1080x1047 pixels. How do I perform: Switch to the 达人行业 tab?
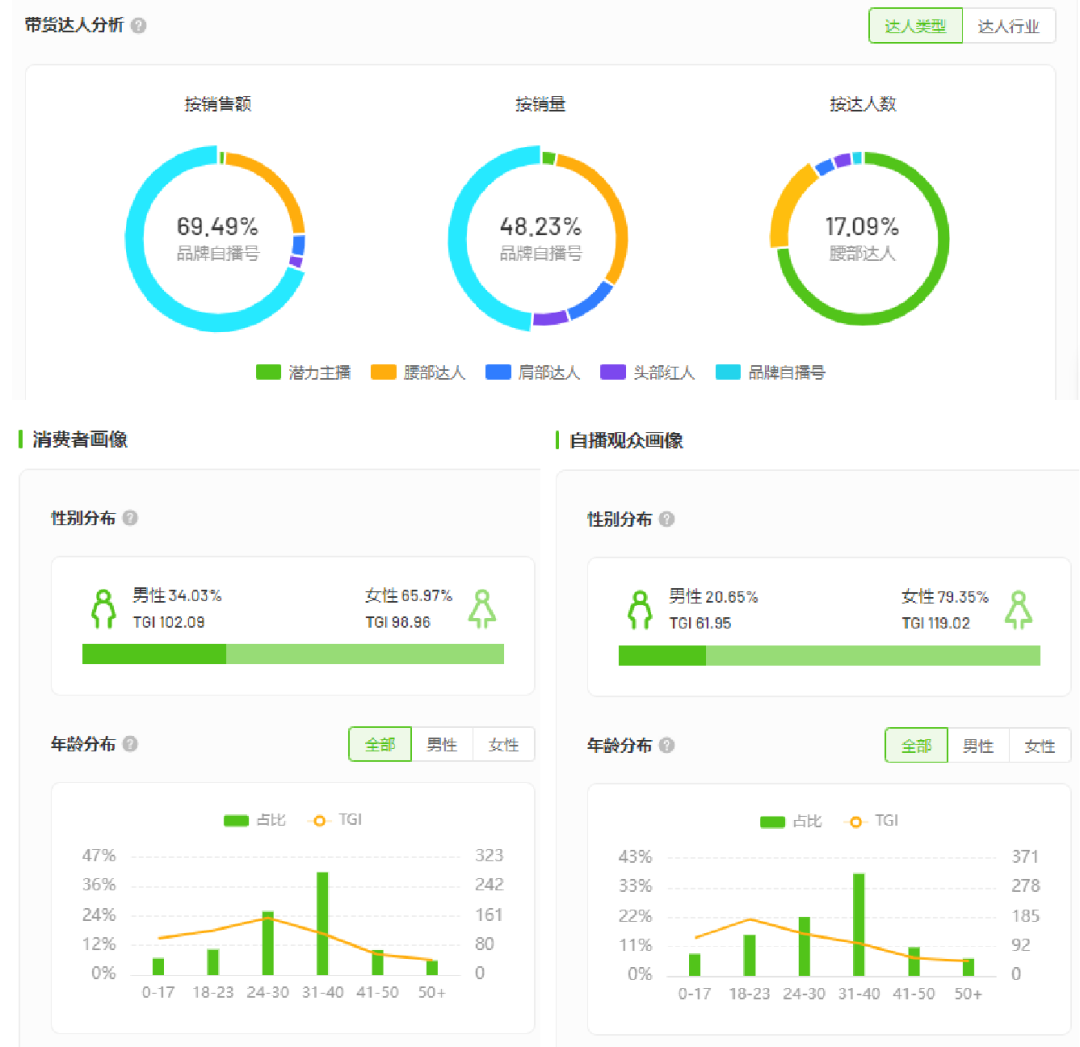coord(1009,26)
